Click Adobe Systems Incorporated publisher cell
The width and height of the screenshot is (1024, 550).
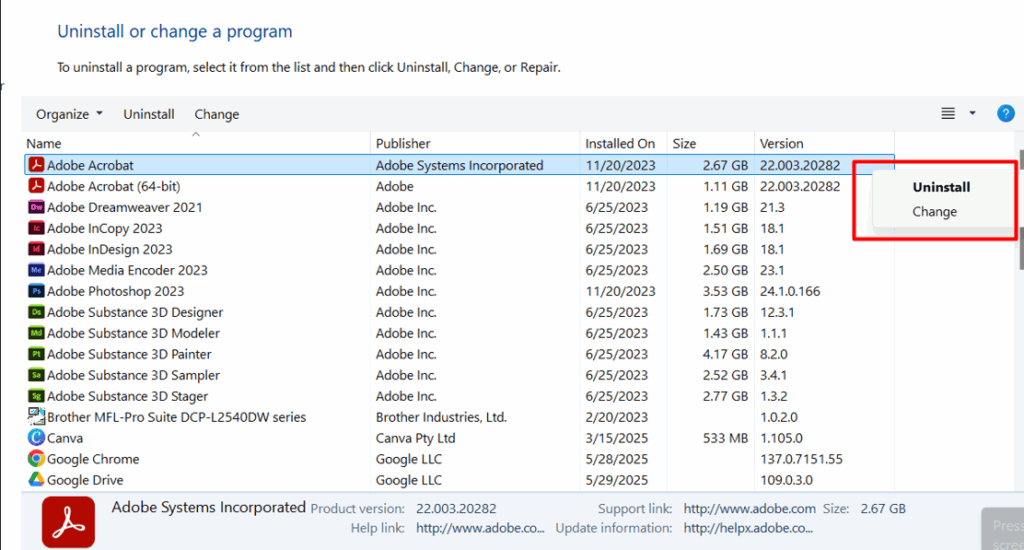[459, 165]
